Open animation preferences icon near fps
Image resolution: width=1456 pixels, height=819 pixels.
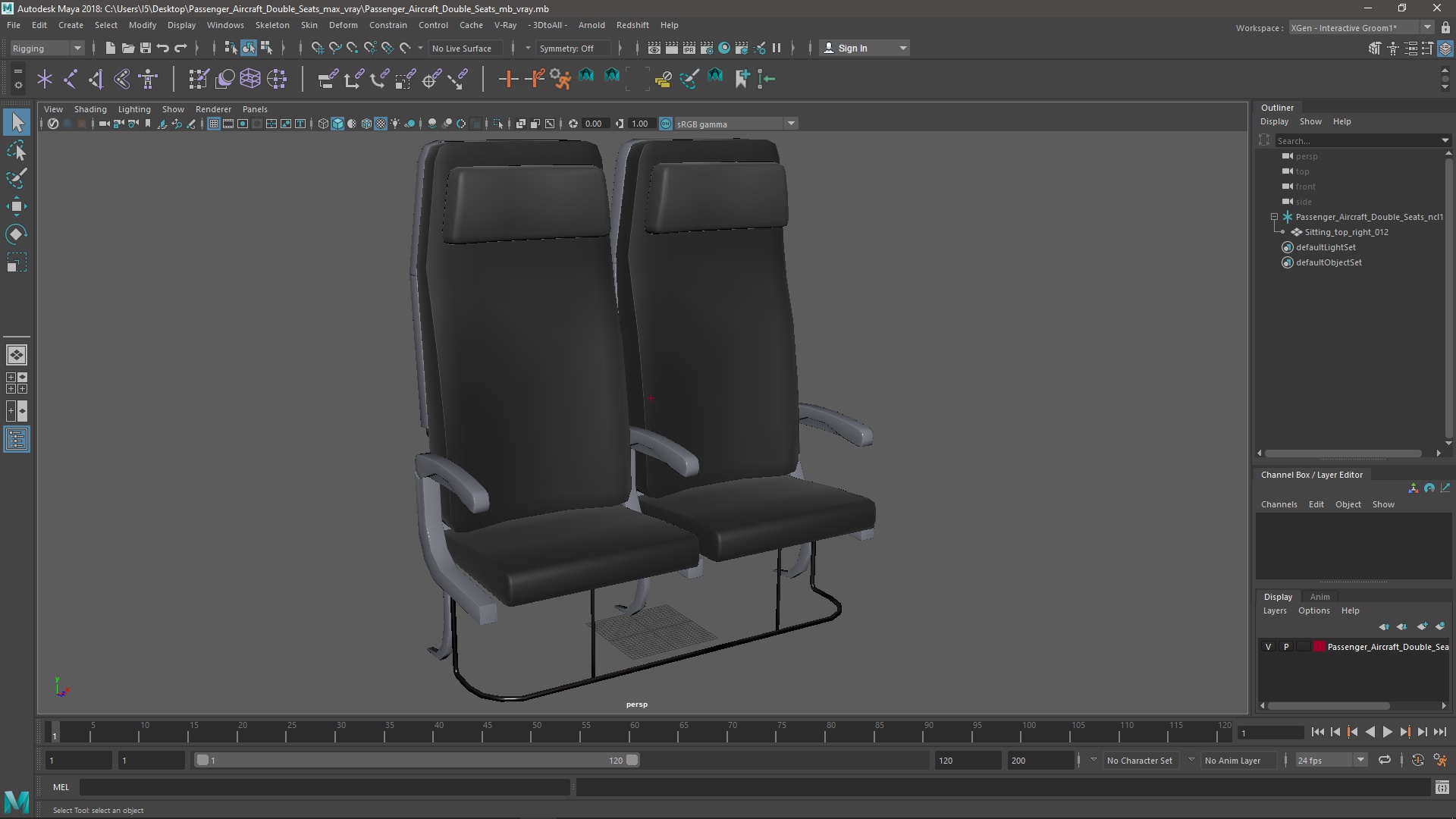[x=1440, y=760]
